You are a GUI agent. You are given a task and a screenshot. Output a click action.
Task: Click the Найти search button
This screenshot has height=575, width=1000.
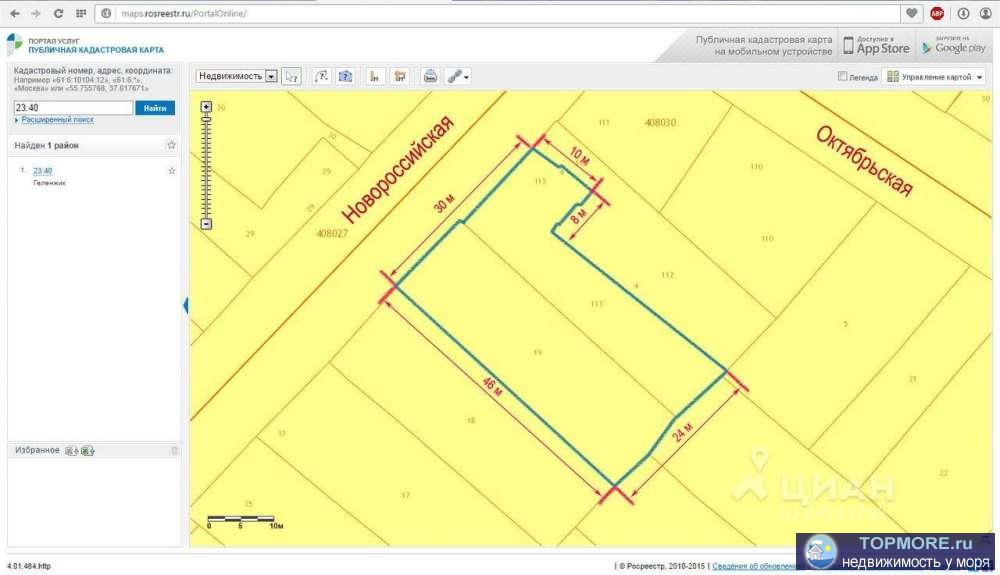(155, 108)
